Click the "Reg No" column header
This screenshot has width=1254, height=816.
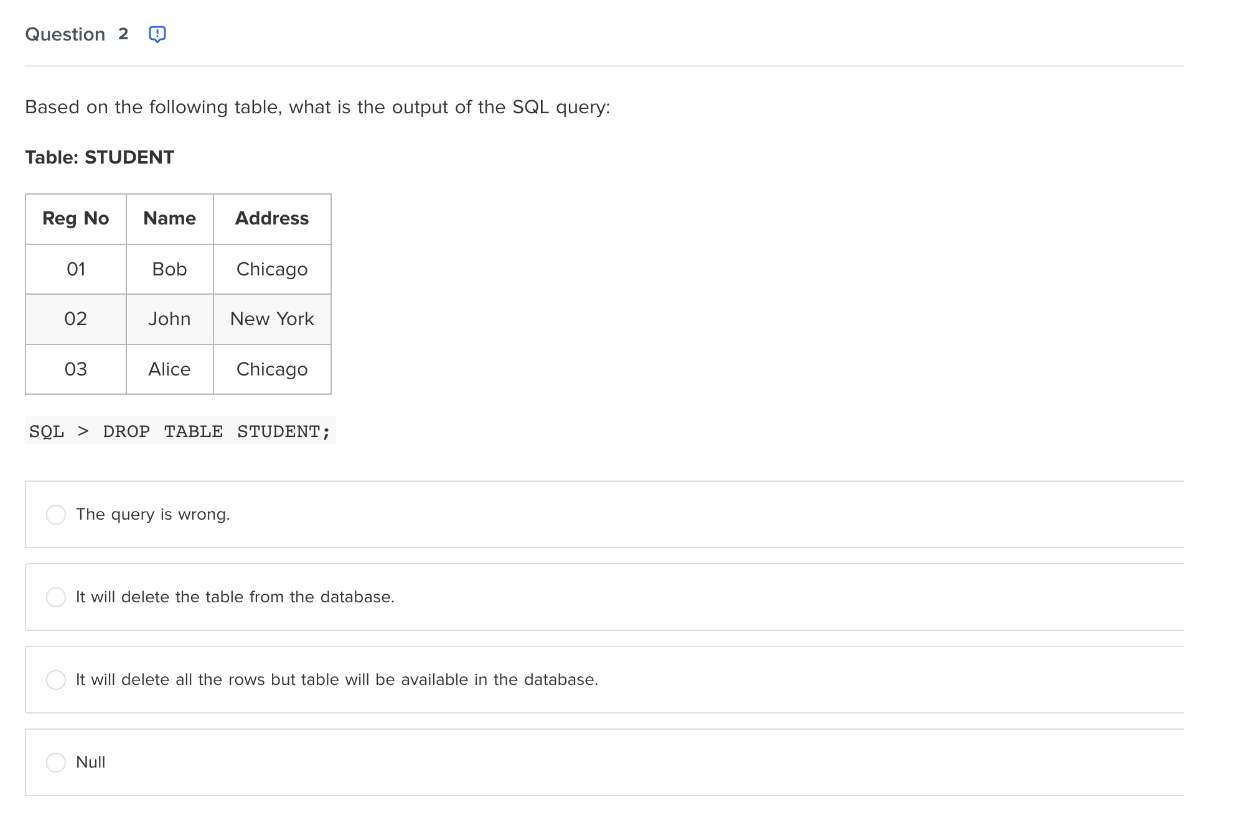[76, 219]
